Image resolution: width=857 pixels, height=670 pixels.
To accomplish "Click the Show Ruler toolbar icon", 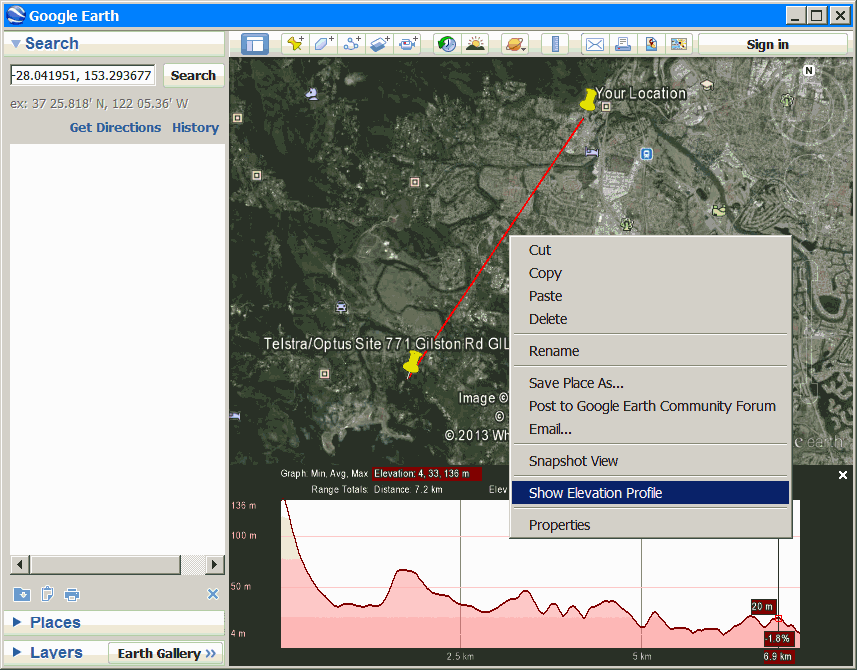I will coord(554,44).
